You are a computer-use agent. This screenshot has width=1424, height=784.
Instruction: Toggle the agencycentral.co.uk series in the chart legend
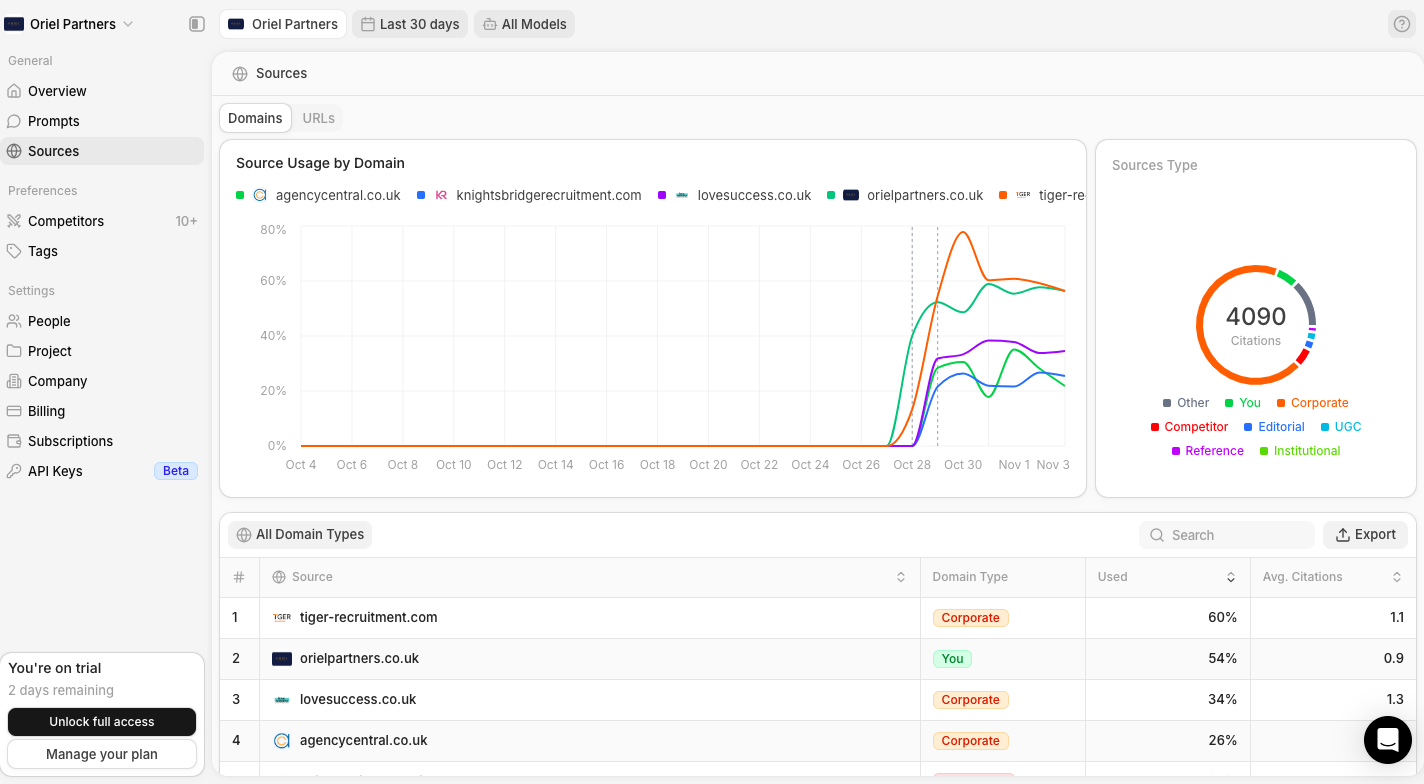(x=338, y=195)
